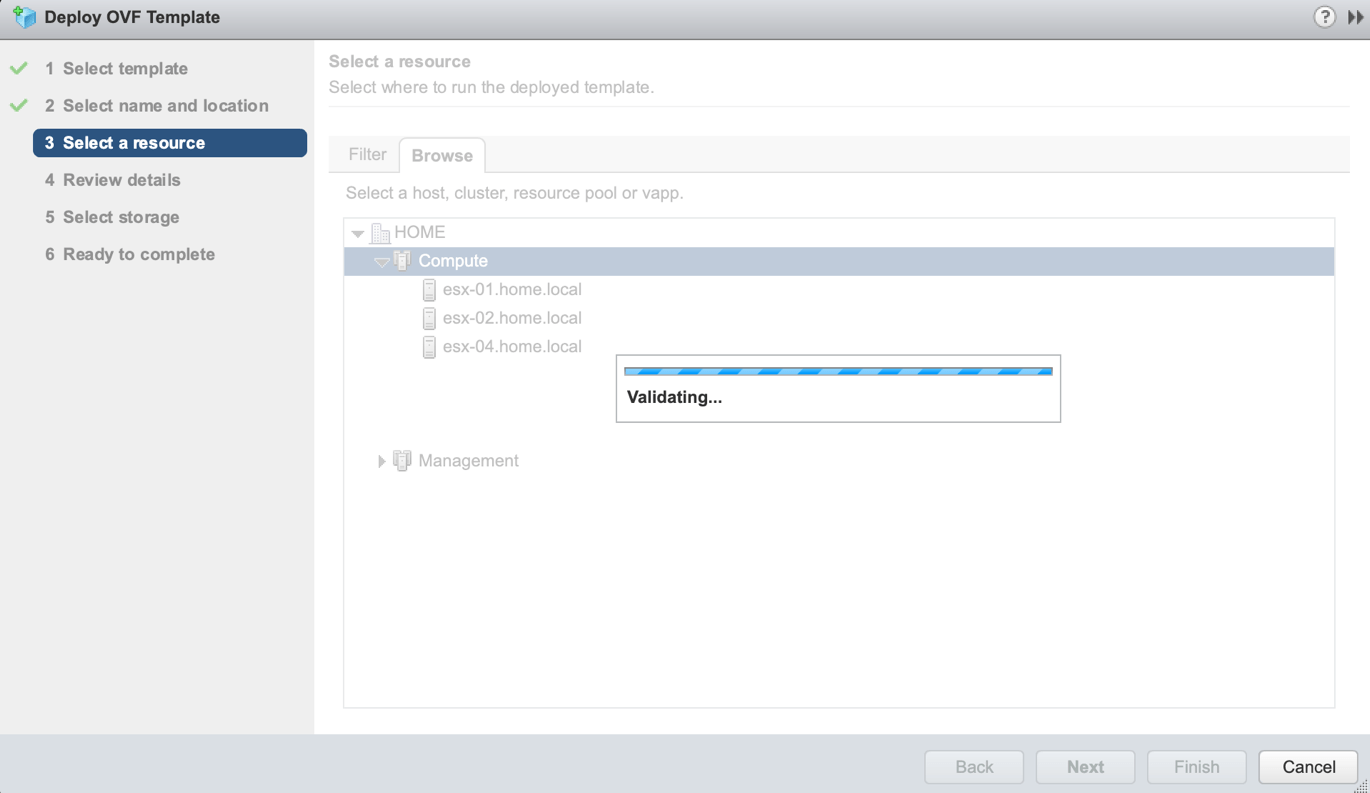Viewport: 1370px width, 793px height.
Task: Switch to the Browse tab
Action: (x=442, y=156)
